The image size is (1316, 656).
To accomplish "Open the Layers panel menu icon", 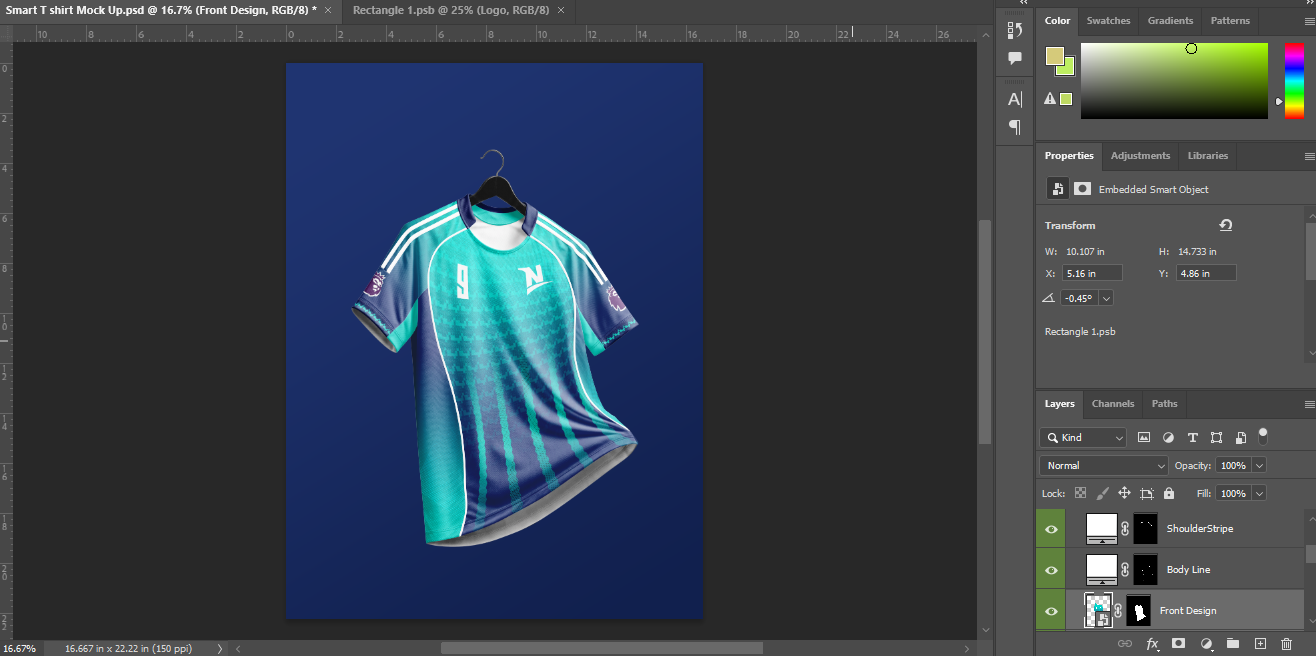I will coord(1309,404).
